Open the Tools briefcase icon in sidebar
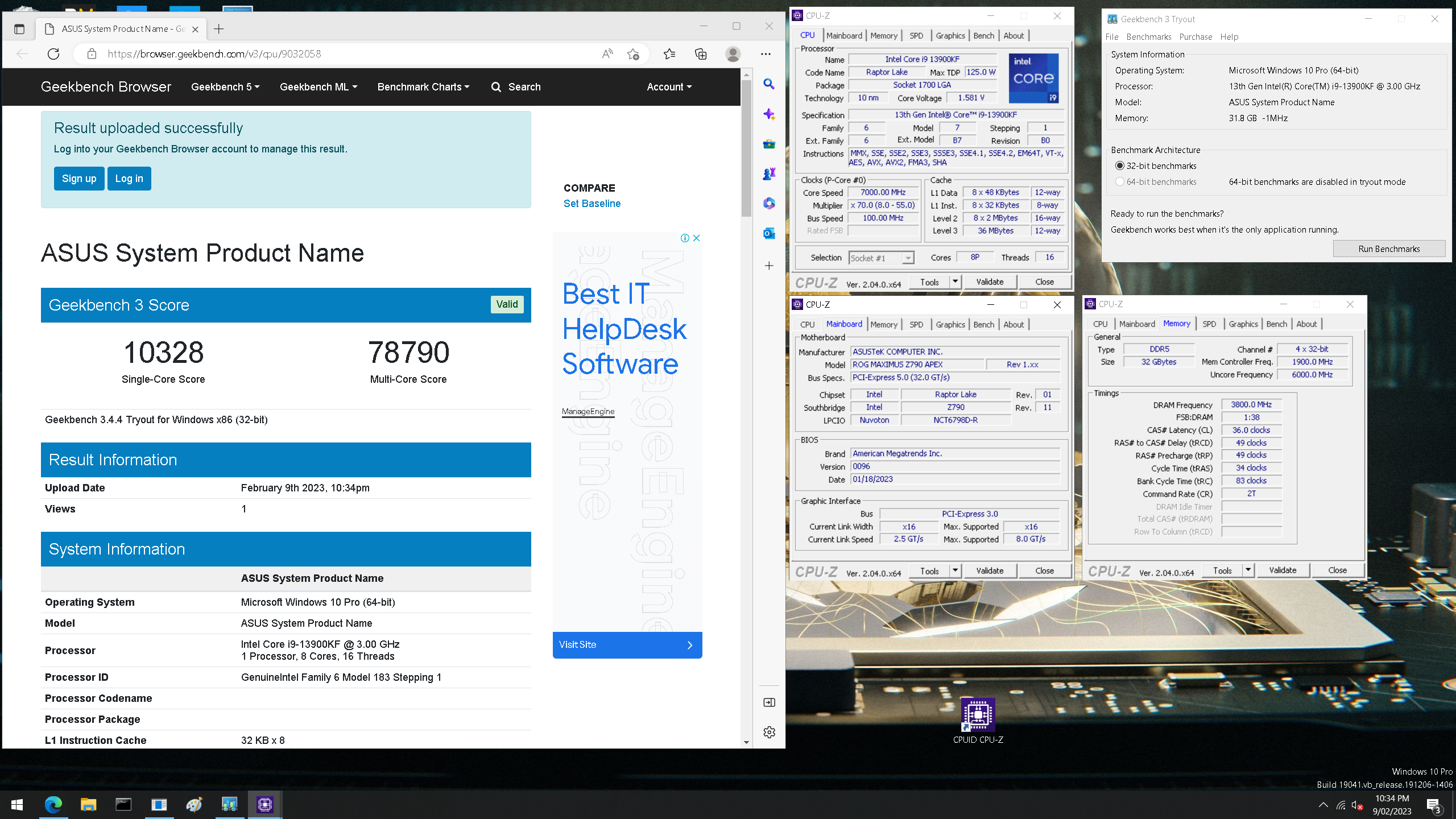 769,144
